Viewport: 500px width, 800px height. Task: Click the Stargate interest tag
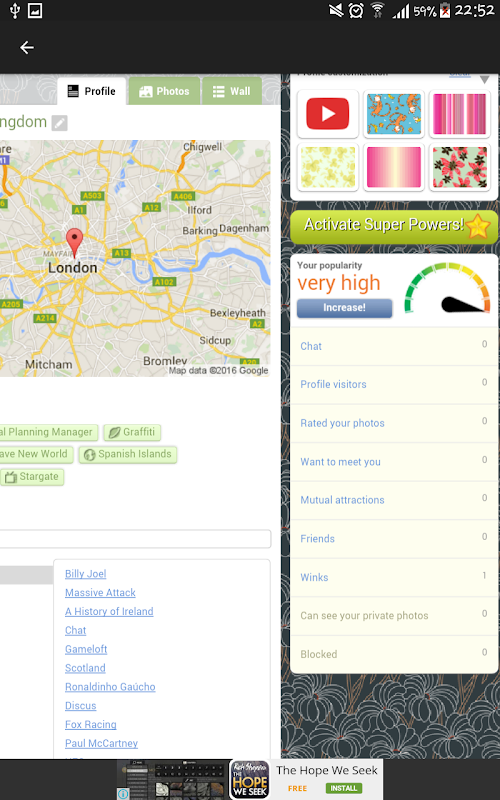pyautogui.click(x=32, y=477)
